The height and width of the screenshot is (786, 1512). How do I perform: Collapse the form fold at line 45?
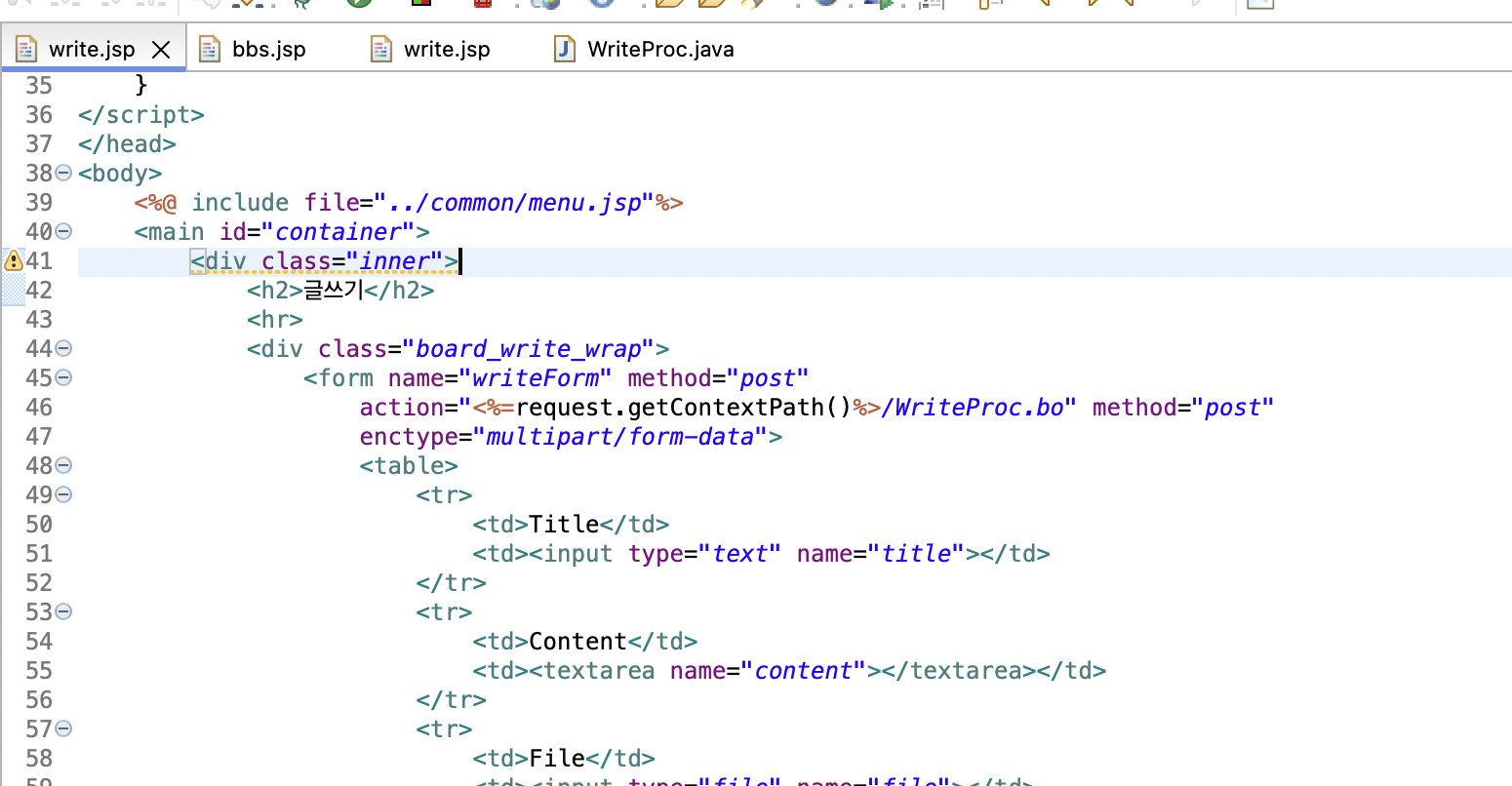click(63, 377)
